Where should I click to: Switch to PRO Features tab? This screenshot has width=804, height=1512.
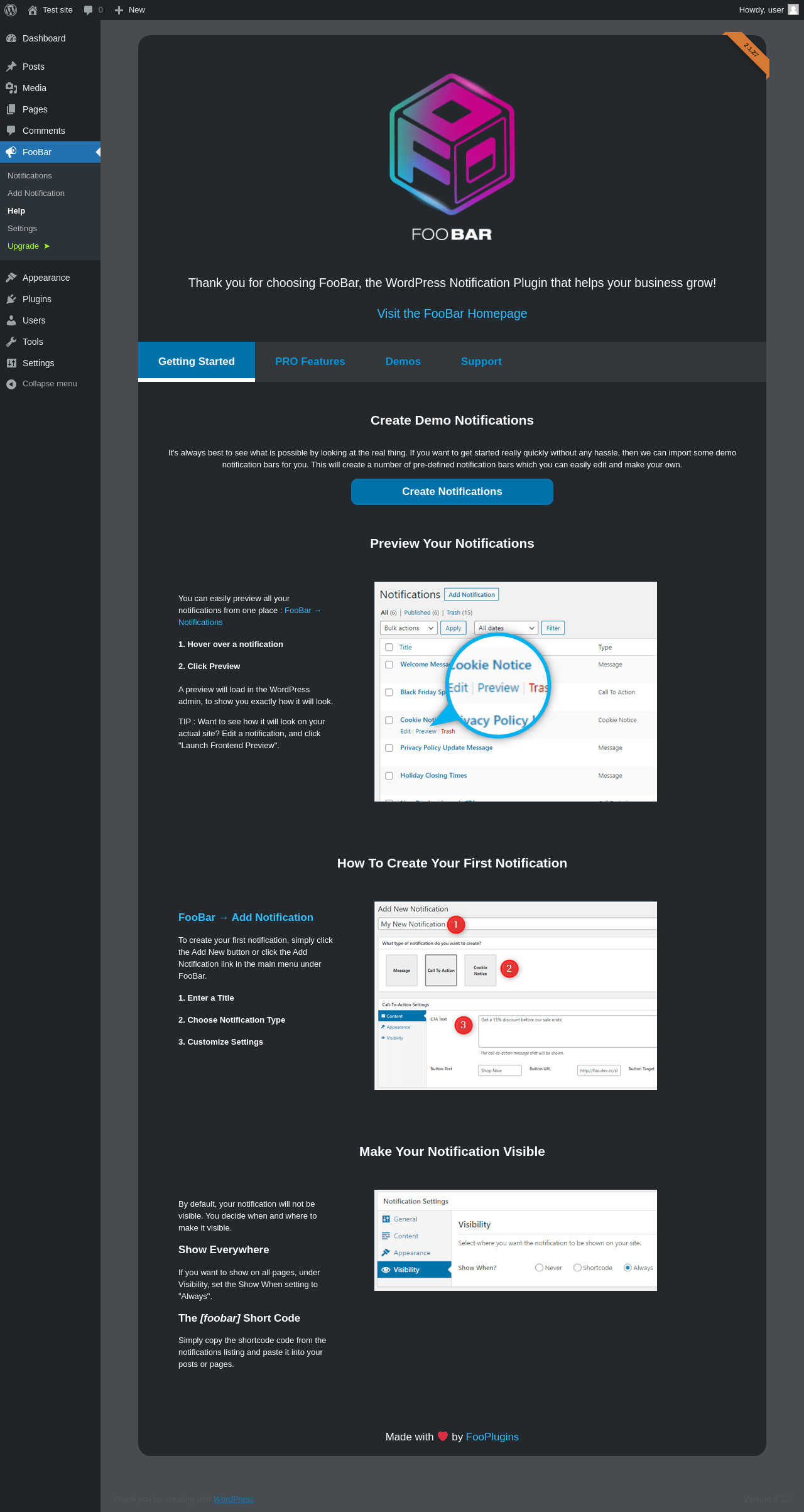click(x=310, y=361)
